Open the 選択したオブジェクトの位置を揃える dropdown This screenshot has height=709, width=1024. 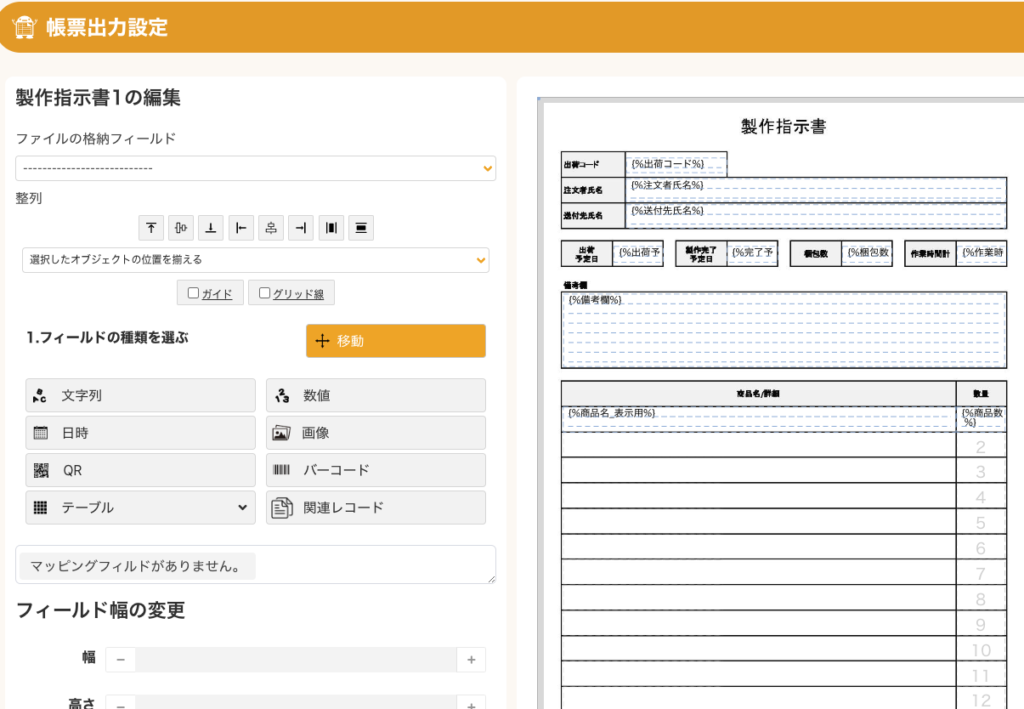point(255,260)
